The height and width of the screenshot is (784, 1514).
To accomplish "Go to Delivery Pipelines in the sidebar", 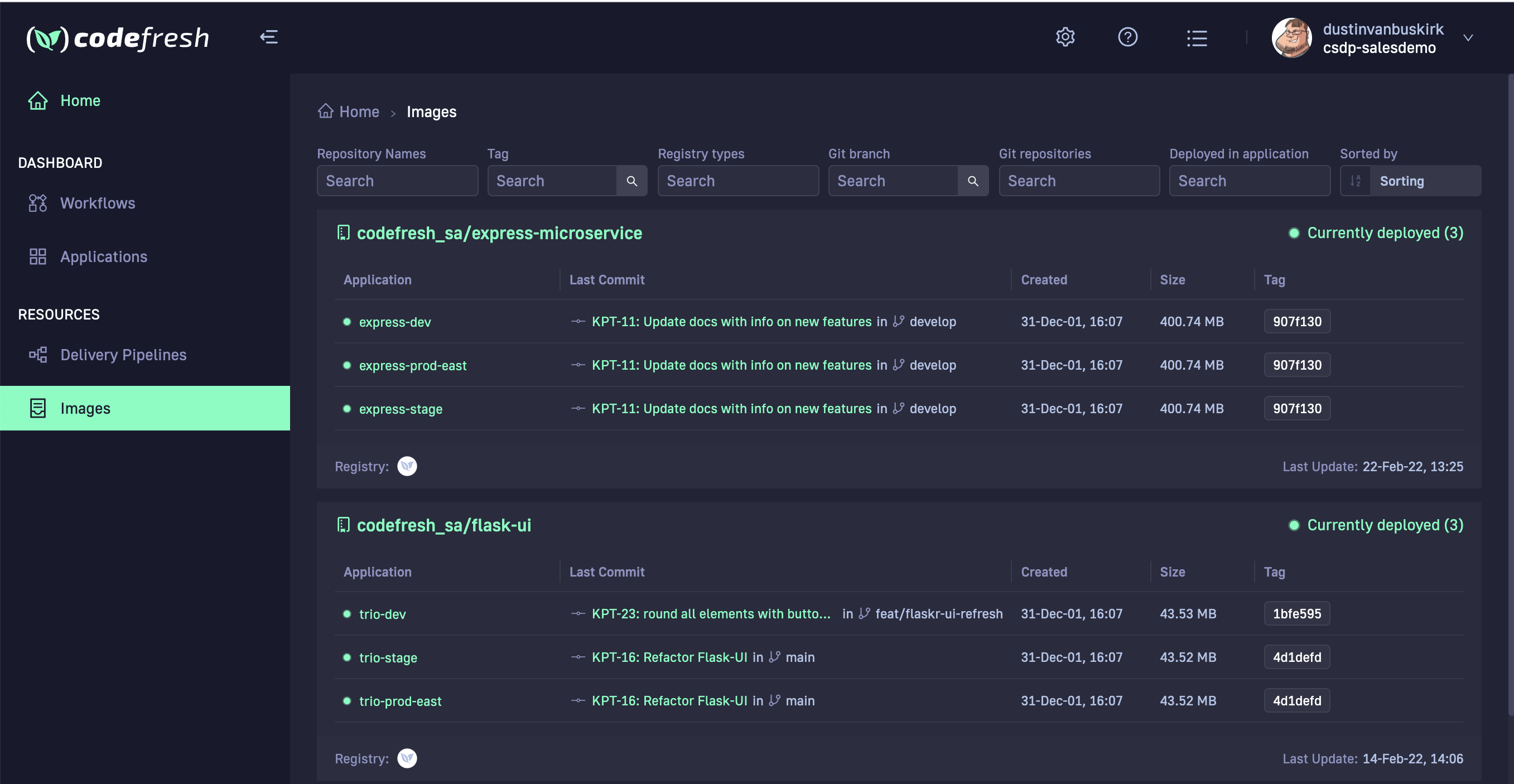I will pyautogui.click(x=123, y=355).
